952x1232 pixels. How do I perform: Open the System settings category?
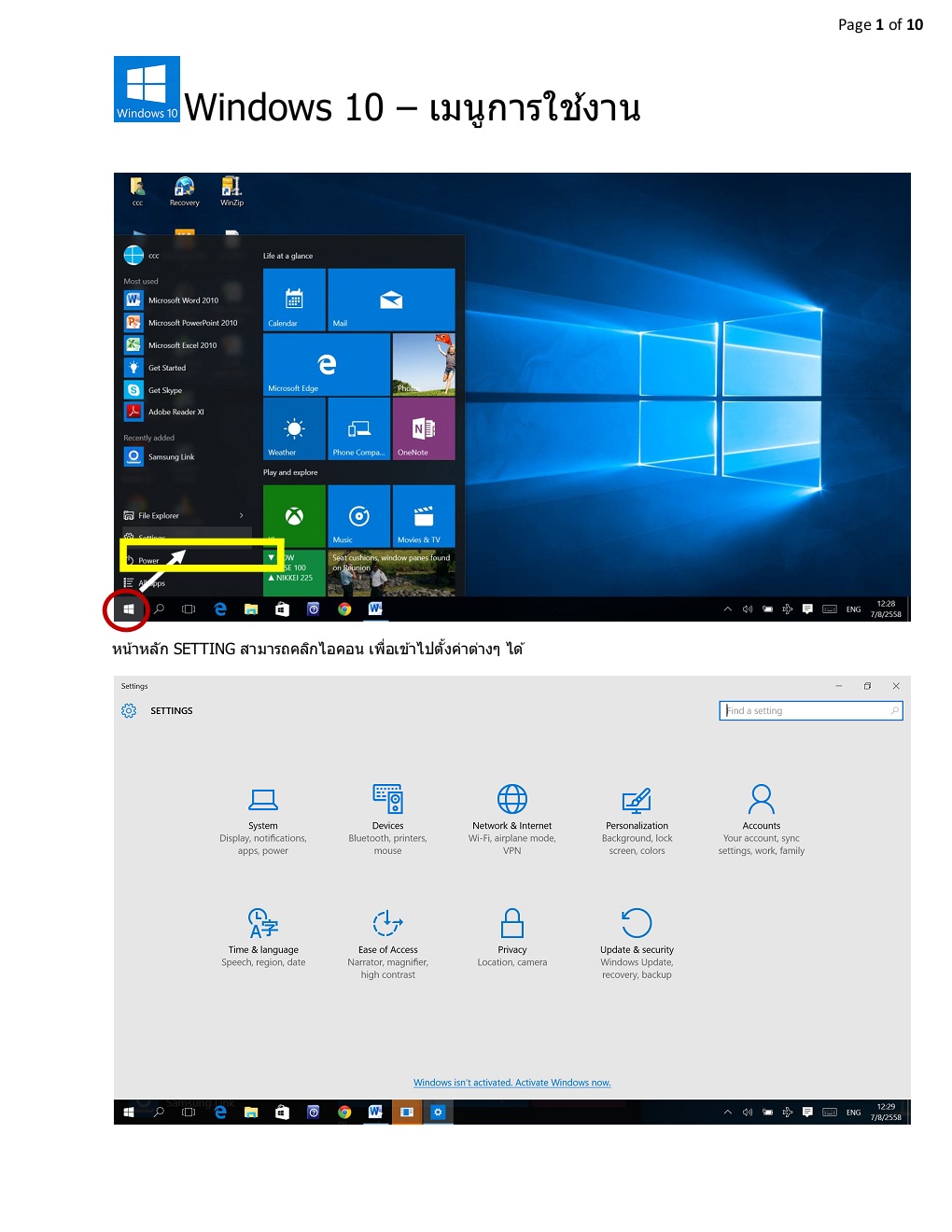(x=263, y=821)
